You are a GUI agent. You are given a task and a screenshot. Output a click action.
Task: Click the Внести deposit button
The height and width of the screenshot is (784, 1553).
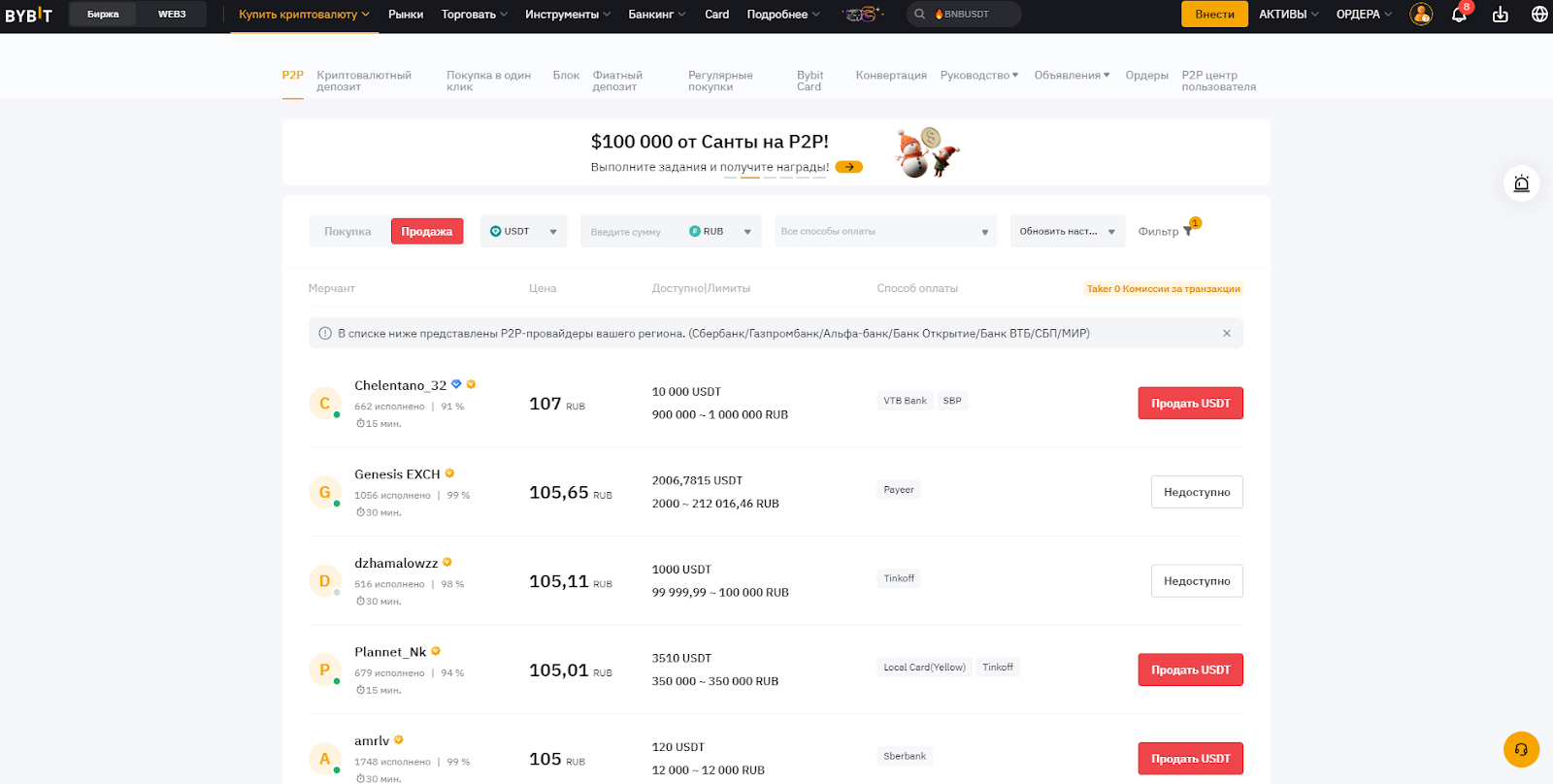pyautogui.click(x=1214, y=15)
